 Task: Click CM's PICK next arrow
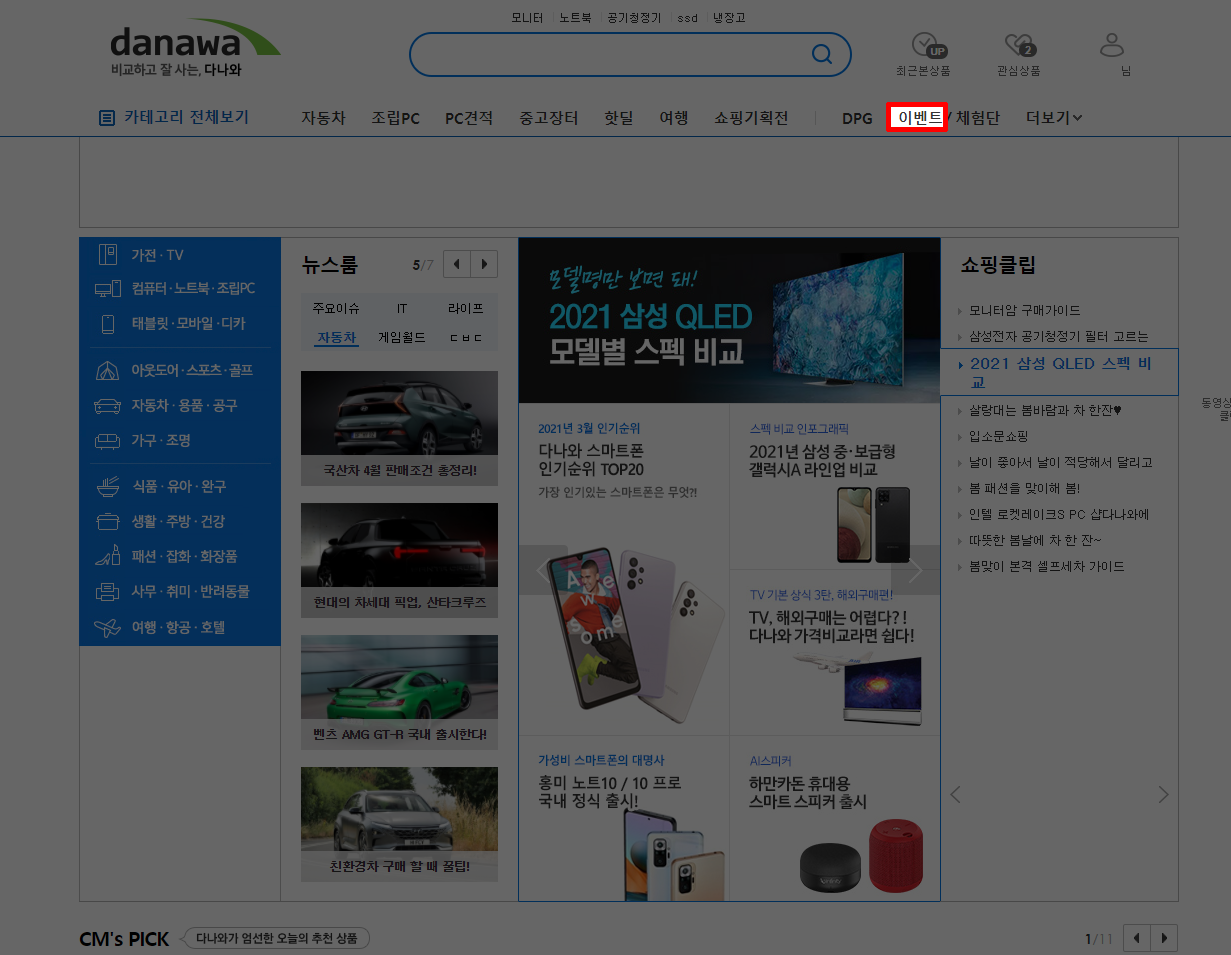(1164, 939)
